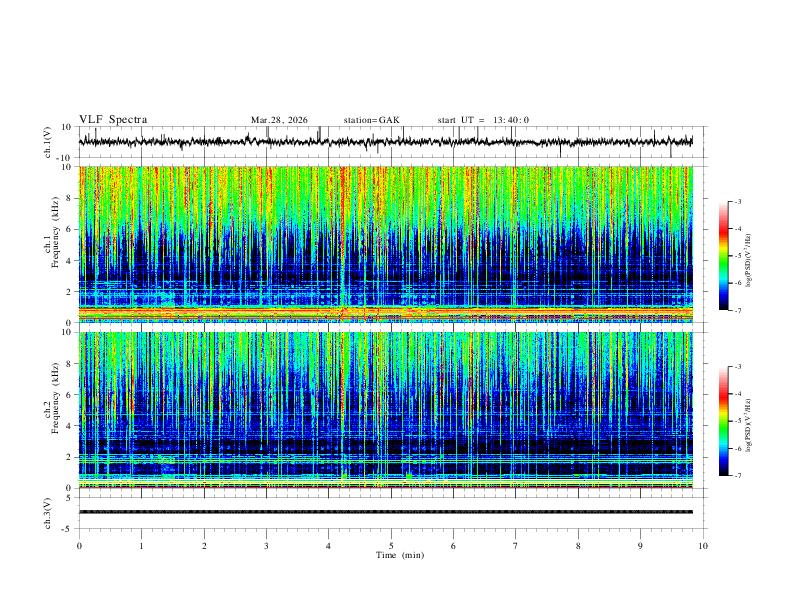Click the lower color bar's log(PSD) label
The image size is (792, 612).
coord(749,425)
